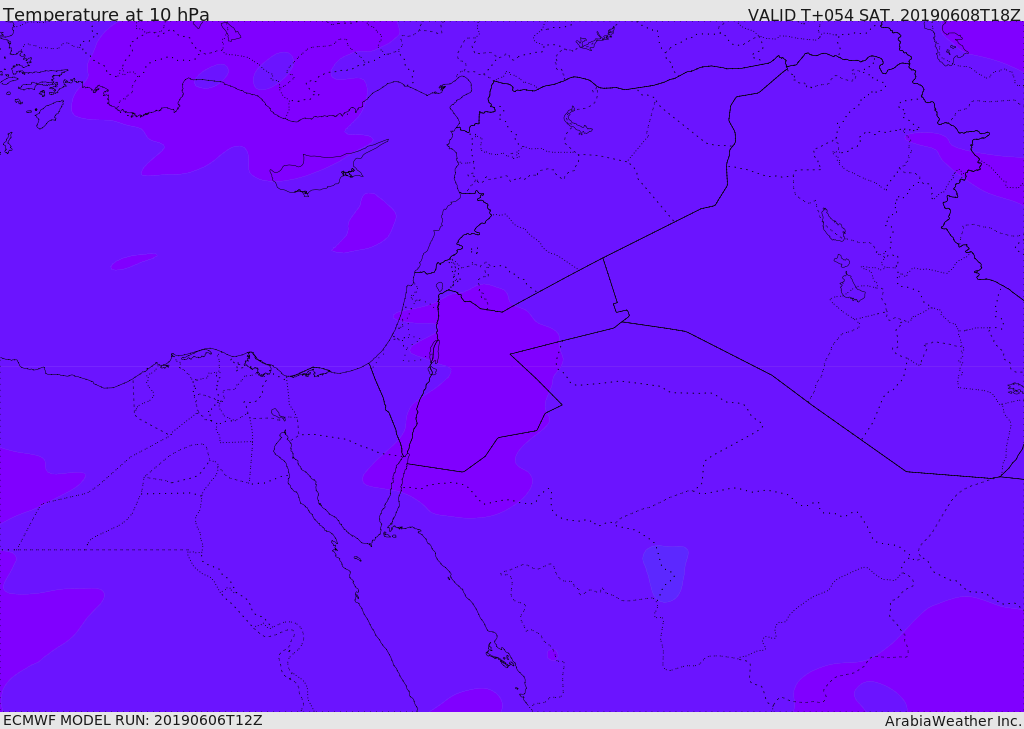Image resolution: width=1024 pixels, height=729 pixels.
Task: Click the 'Temperature at 10 hPa' title text
Action: pyautogui.click(x=106, y=14)
